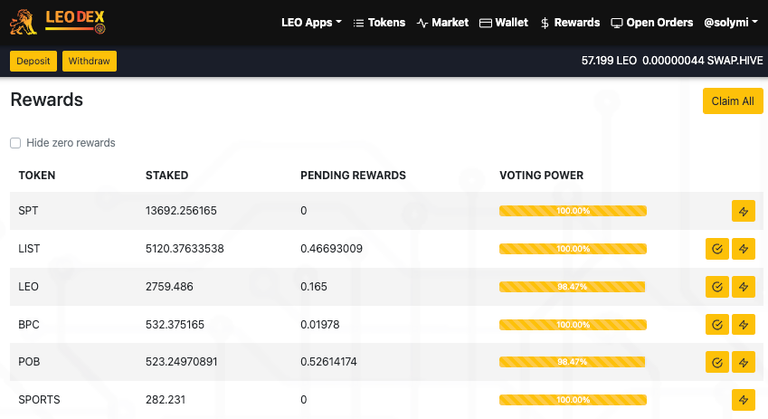Click the Rewards page heading
This screenshot has width=768, height=419.
(x=47, y=99)
